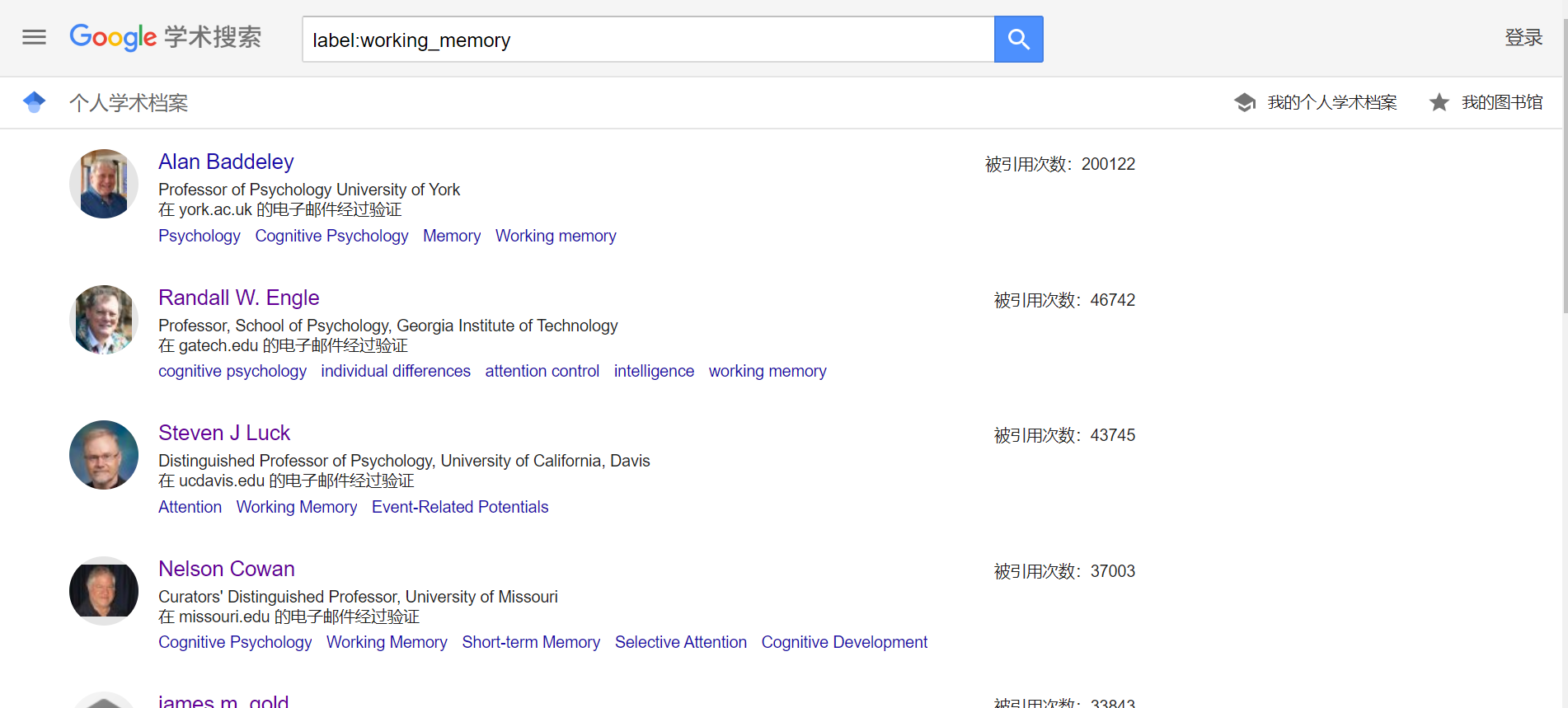
Task: Open the Randall W. Engle profile link
Action: (238, 298)
